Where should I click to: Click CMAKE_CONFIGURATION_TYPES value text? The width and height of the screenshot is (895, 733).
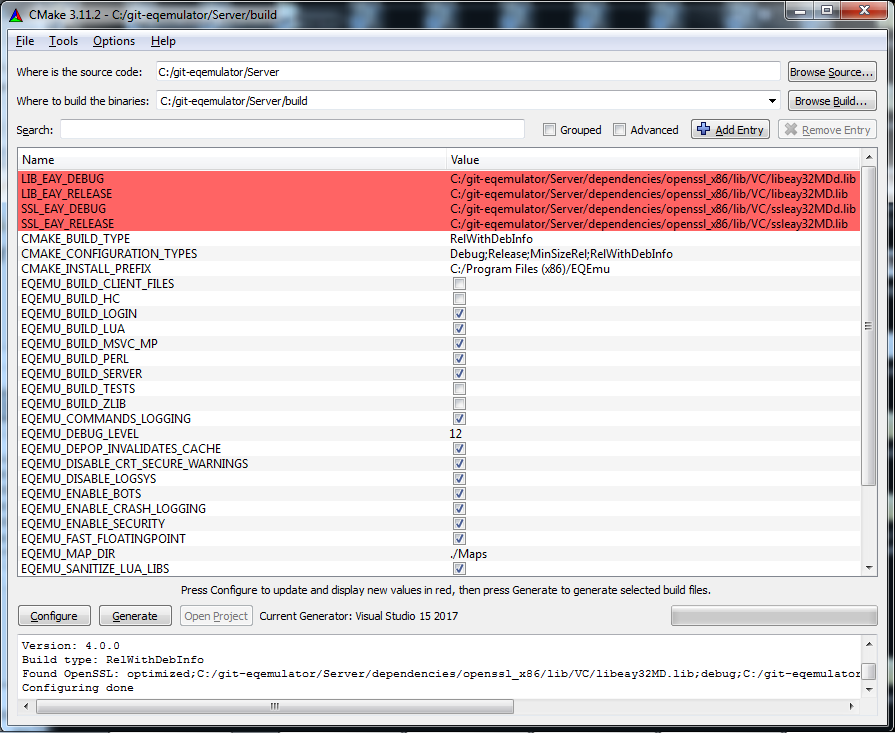point(561,253)
